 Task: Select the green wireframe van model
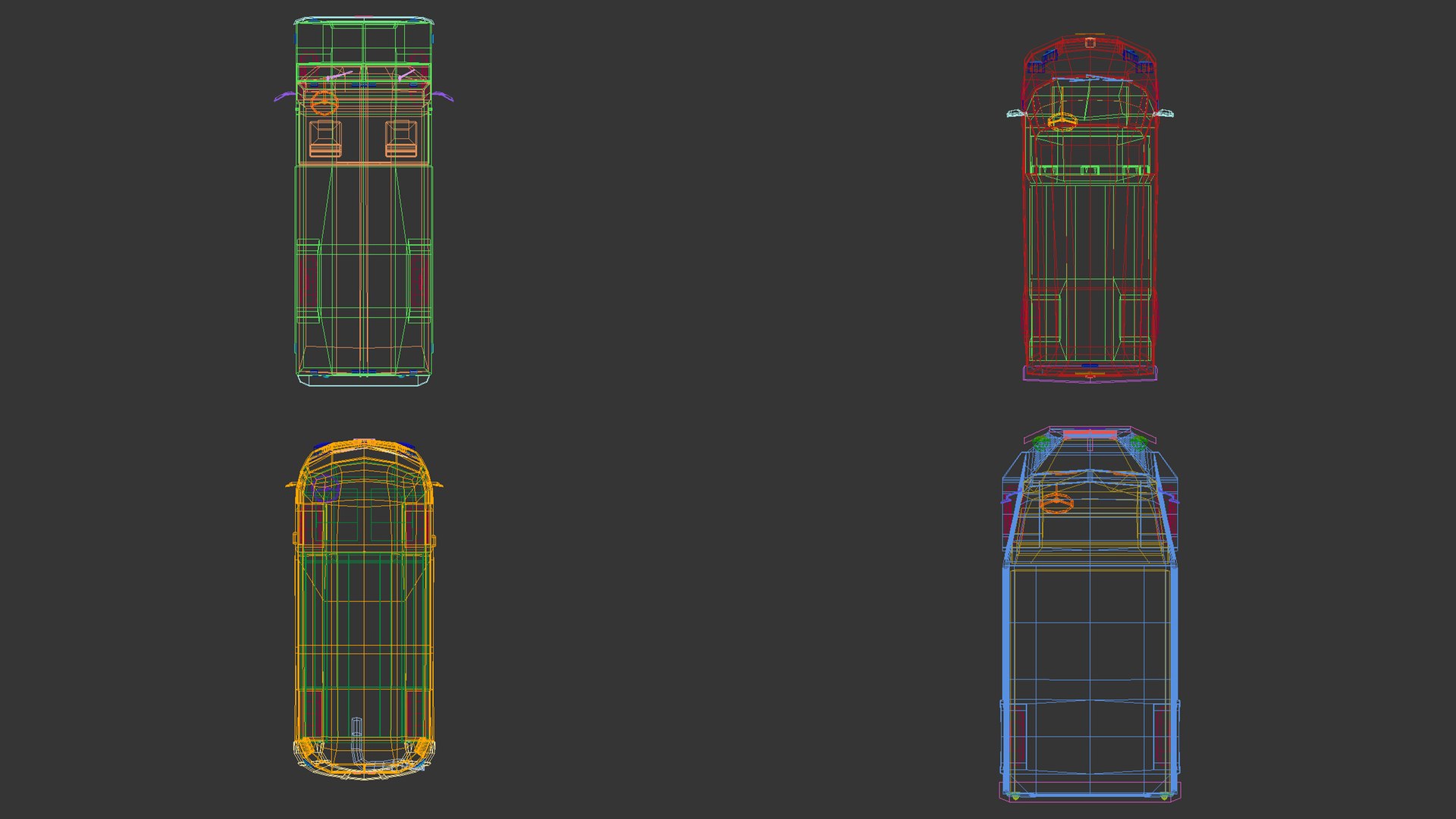[x=364, y=201]
